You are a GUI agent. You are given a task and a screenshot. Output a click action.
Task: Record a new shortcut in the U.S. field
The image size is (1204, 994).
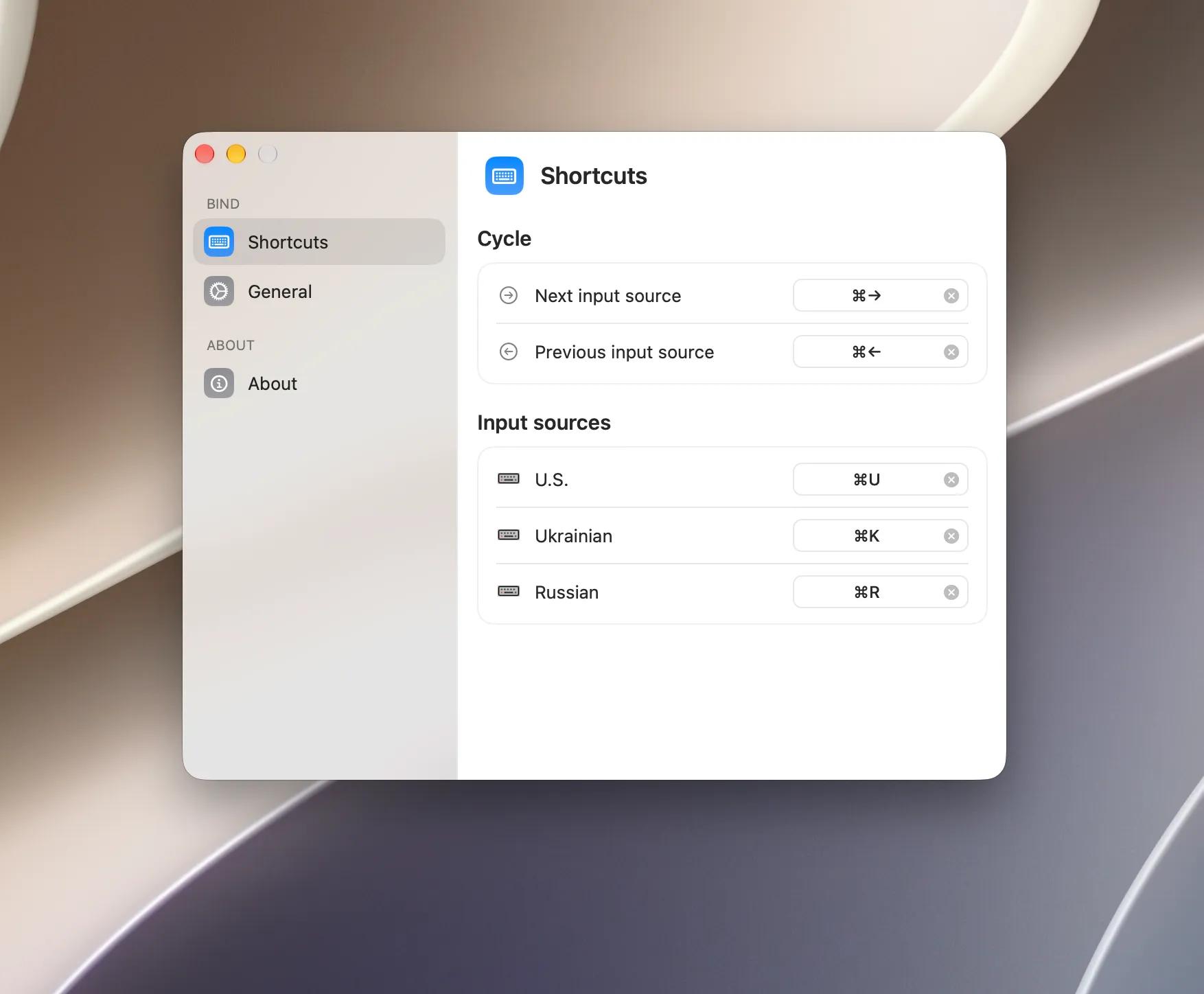881,479
